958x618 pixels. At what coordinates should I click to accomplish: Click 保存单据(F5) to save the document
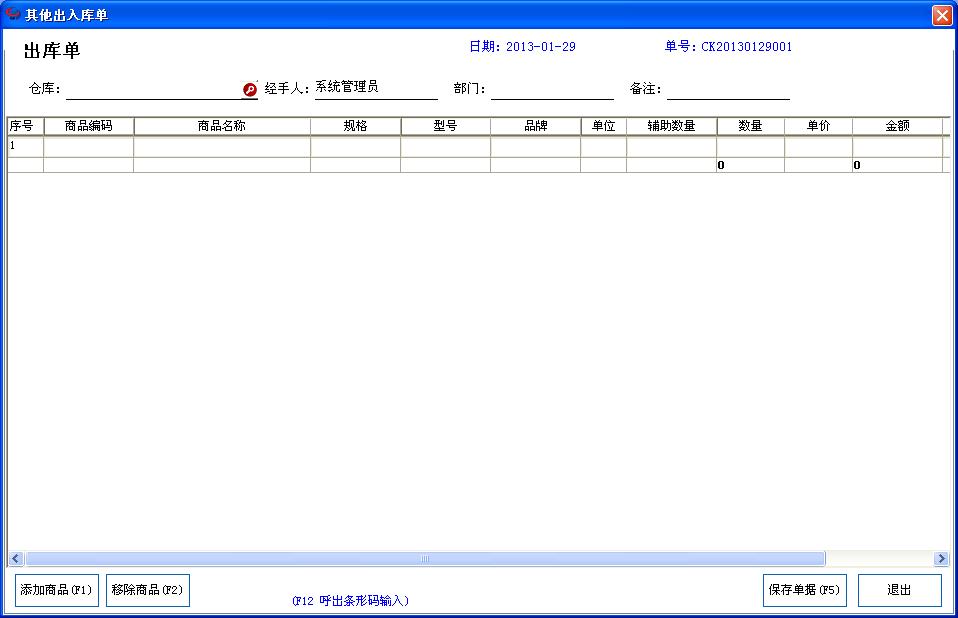pyautogui.click(x=803, y=590)
